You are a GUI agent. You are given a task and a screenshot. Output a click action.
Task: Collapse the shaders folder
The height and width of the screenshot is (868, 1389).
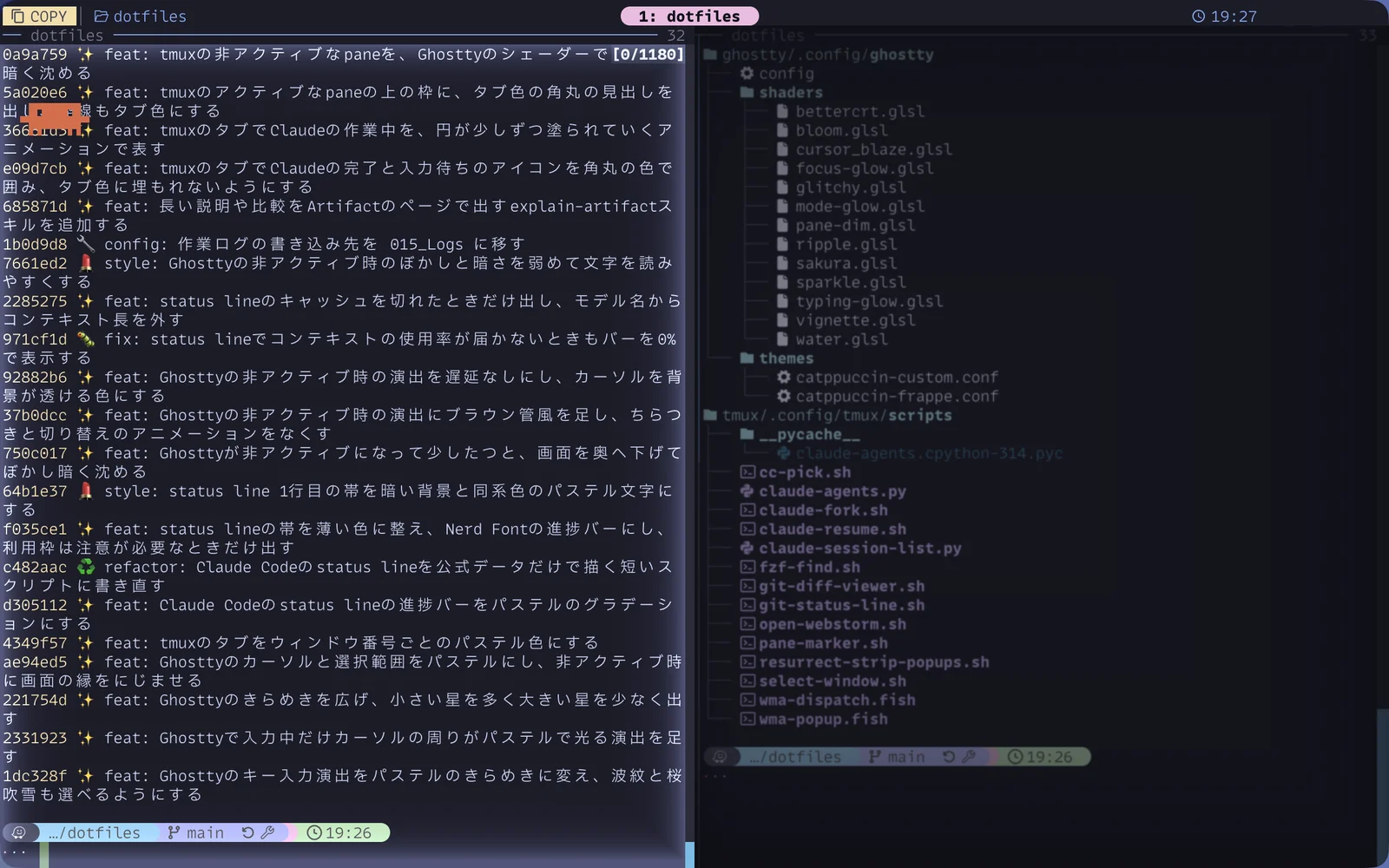point(747,92)
